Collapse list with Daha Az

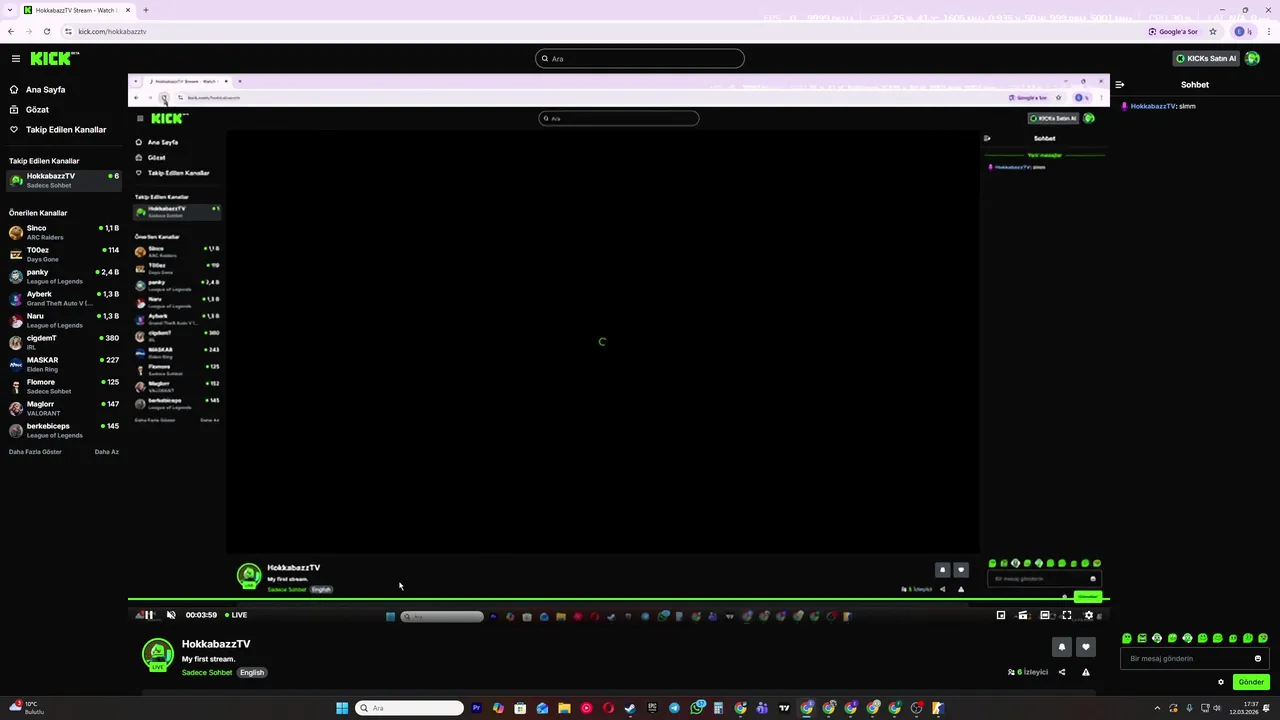[106, 451]
